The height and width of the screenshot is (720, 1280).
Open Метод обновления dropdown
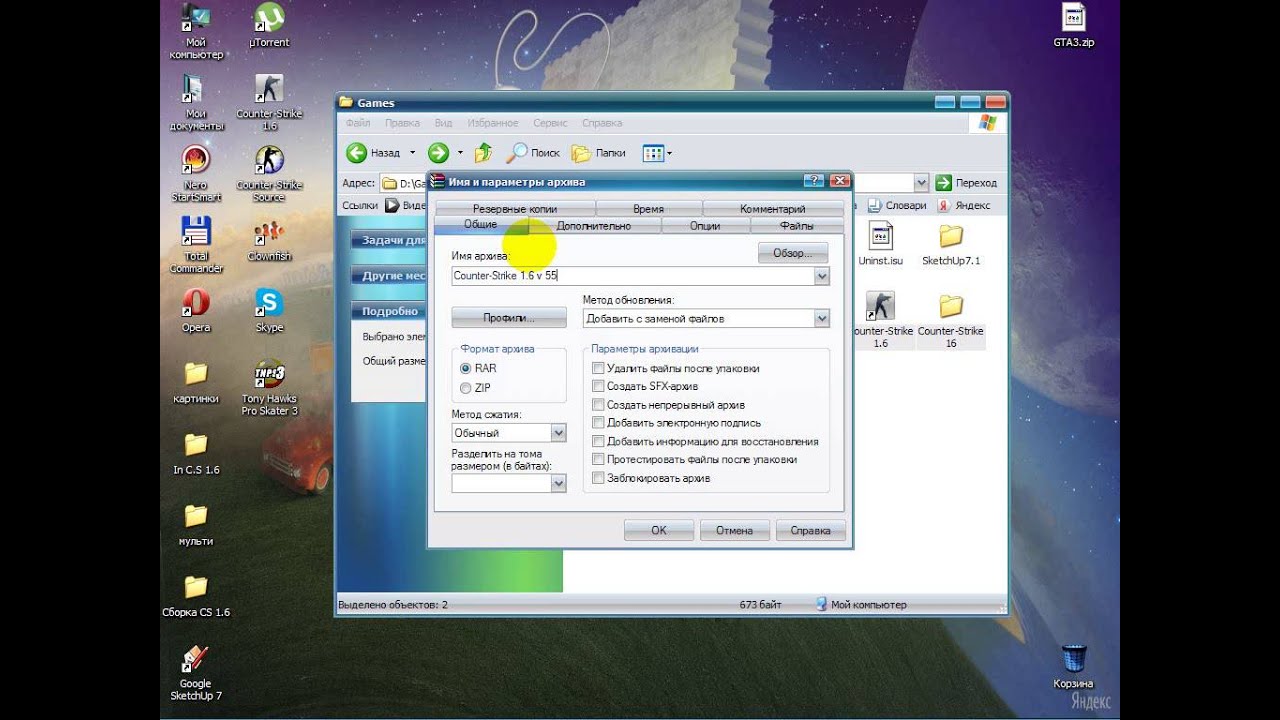821,319
